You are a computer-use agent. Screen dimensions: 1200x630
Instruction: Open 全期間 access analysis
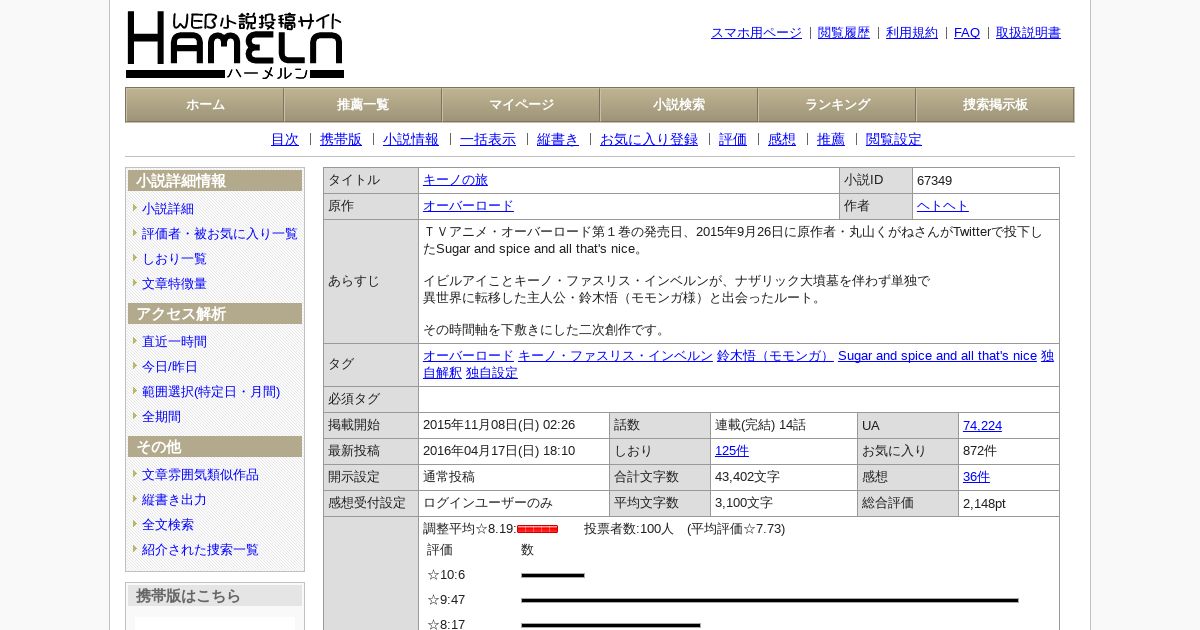pos(161,417)
